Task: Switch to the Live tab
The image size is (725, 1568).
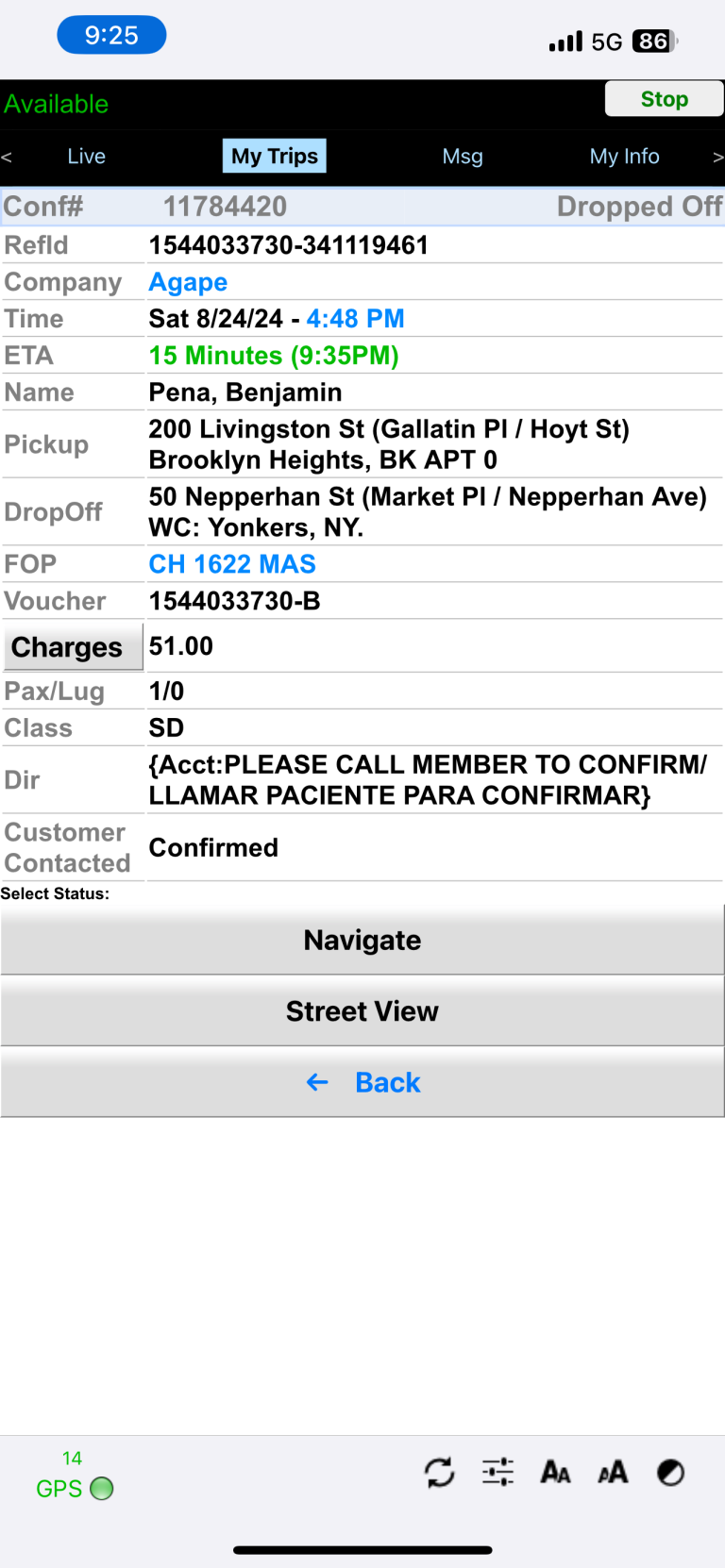Action: (x=86, y=157)
